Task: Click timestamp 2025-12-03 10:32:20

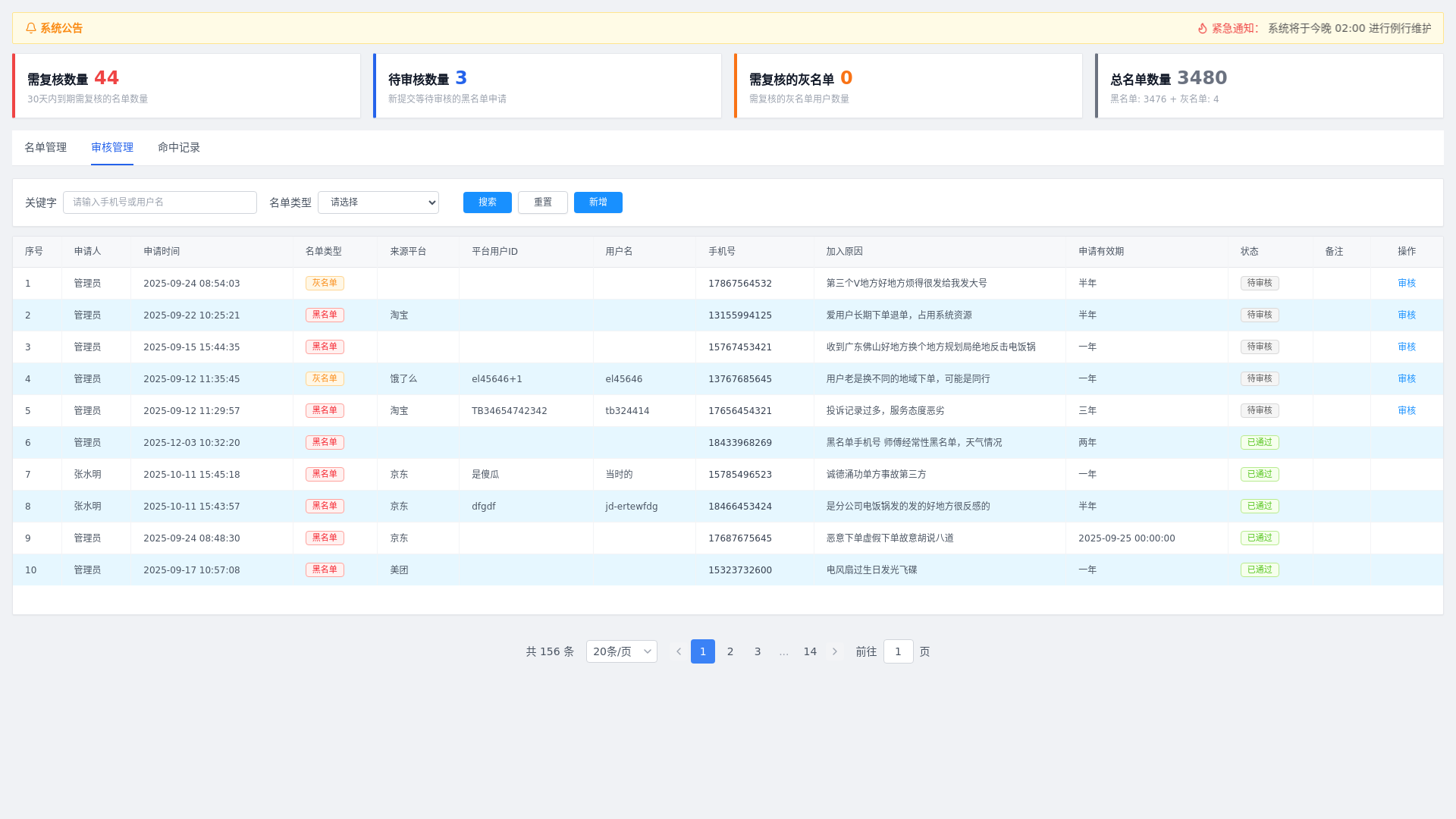Action: (192, 443)
